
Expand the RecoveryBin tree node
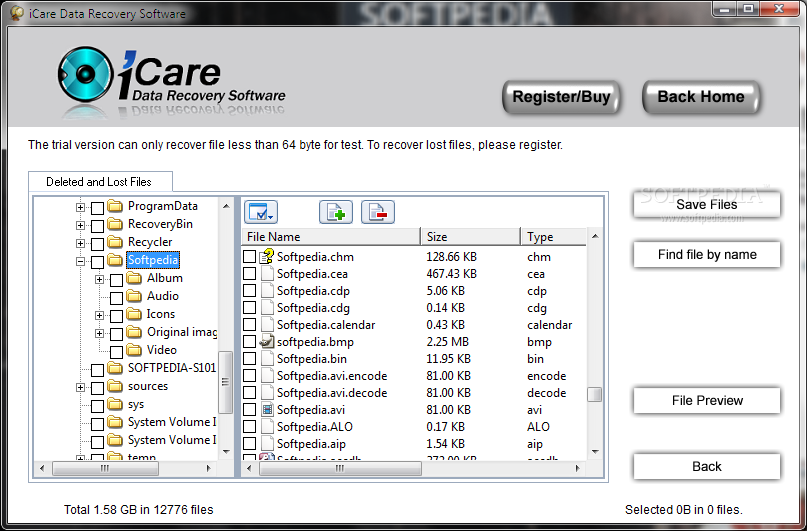[80, 225]
